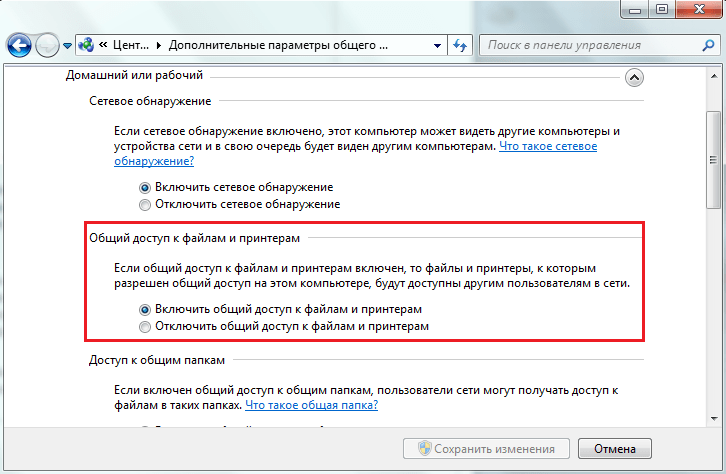Select Отключить сетевое обнаружение
The height and width of the screenshot is (474, 726).
[x=146, y=204]
